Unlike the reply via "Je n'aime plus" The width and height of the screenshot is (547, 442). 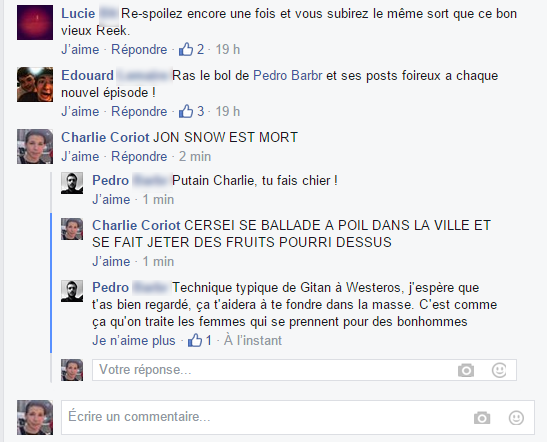(134, 340)
